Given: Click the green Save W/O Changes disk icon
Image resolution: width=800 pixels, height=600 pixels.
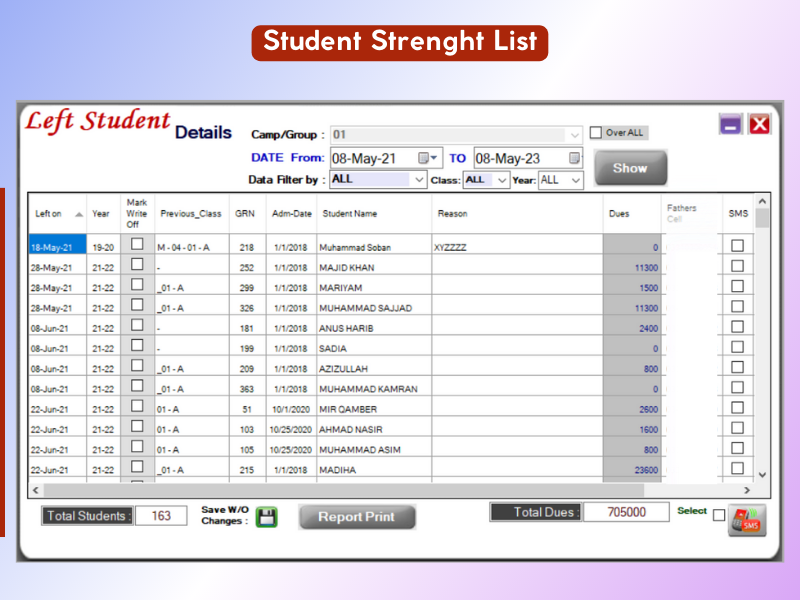Looking at the screenshot, I should pos(267,517).
